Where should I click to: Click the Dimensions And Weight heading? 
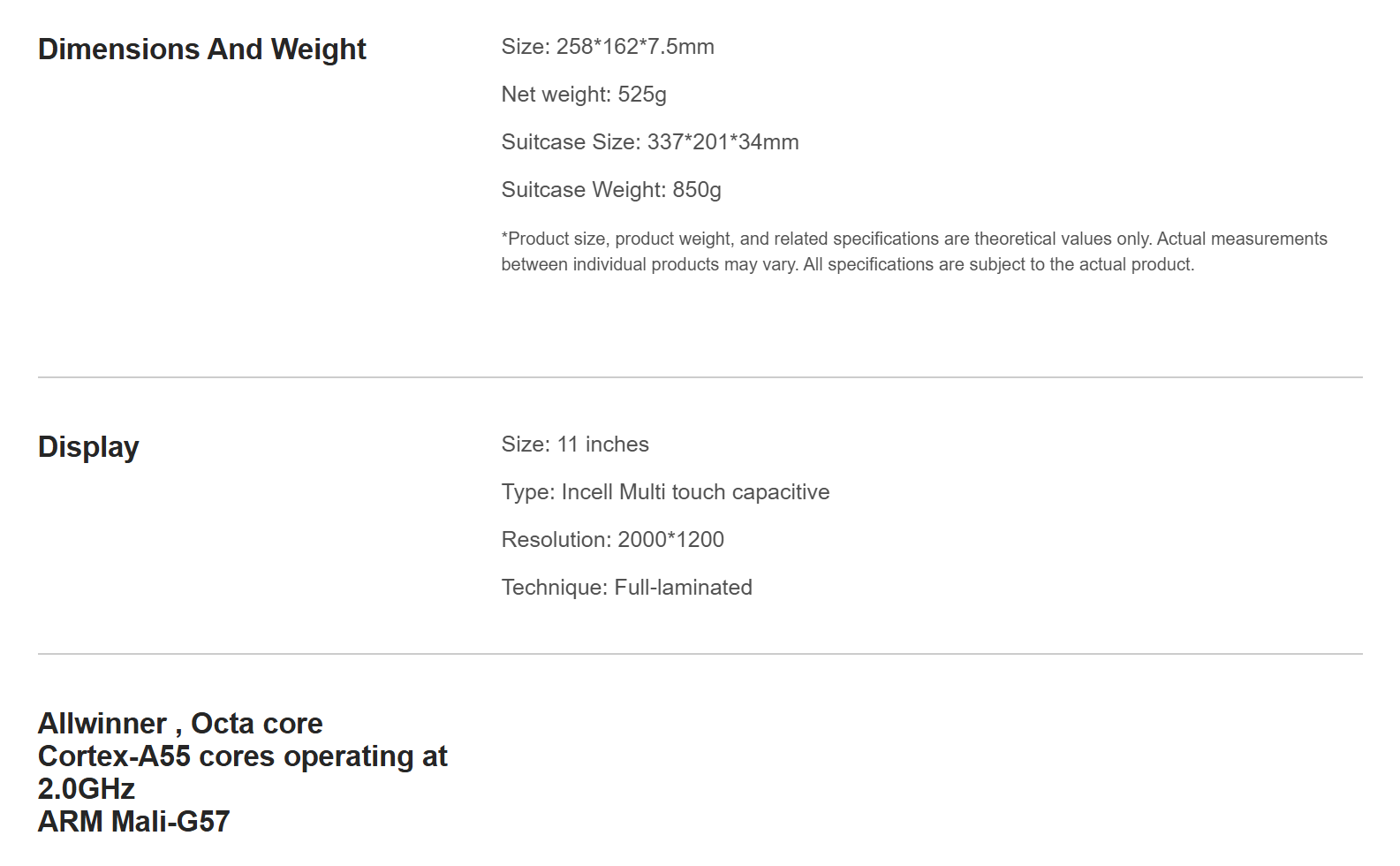201,49
